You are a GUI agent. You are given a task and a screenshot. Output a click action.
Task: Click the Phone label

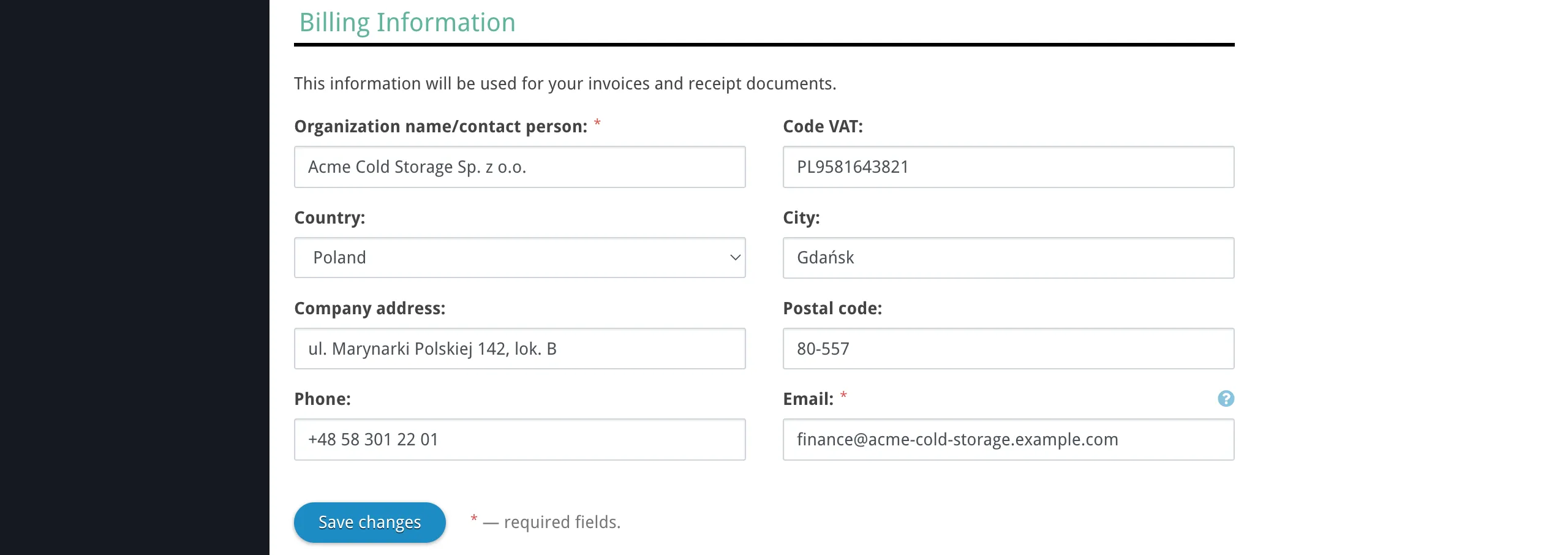[x=323, y=399]
